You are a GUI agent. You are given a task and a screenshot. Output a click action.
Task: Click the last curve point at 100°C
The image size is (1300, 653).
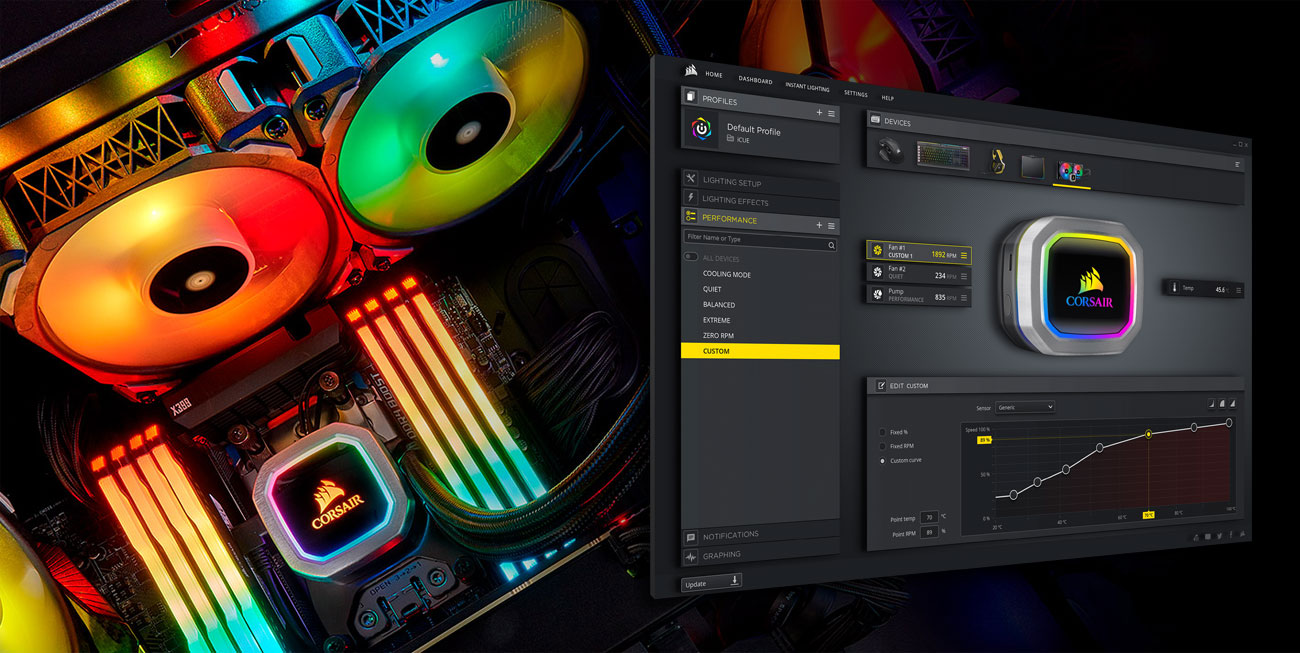pos(1229,422)
